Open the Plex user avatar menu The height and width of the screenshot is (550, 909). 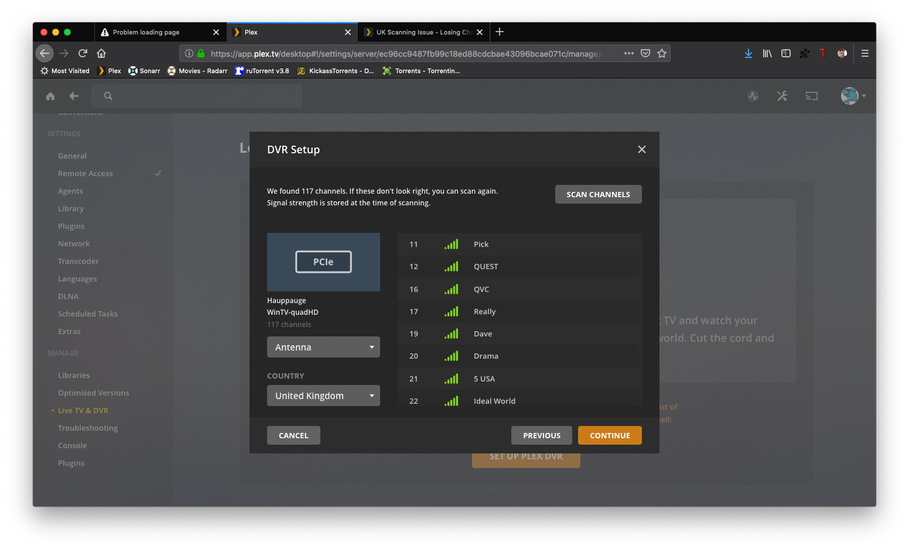[x=853, y=96]
